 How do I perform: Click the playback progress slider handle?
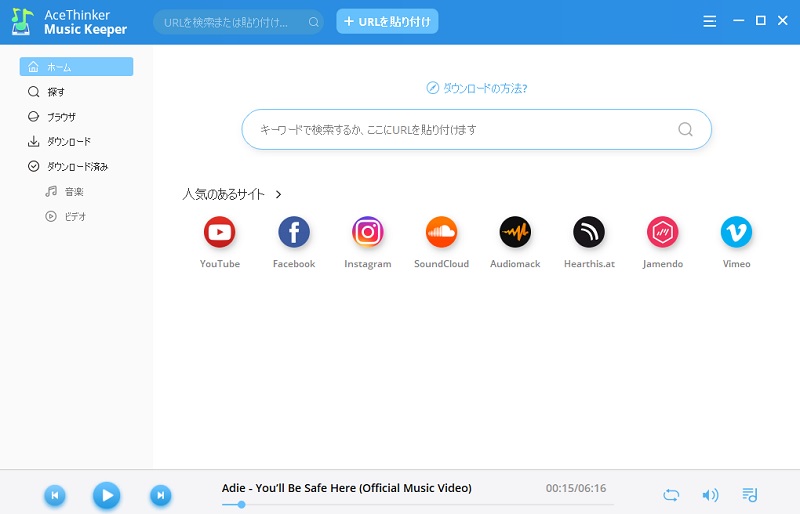coord(241,505)
